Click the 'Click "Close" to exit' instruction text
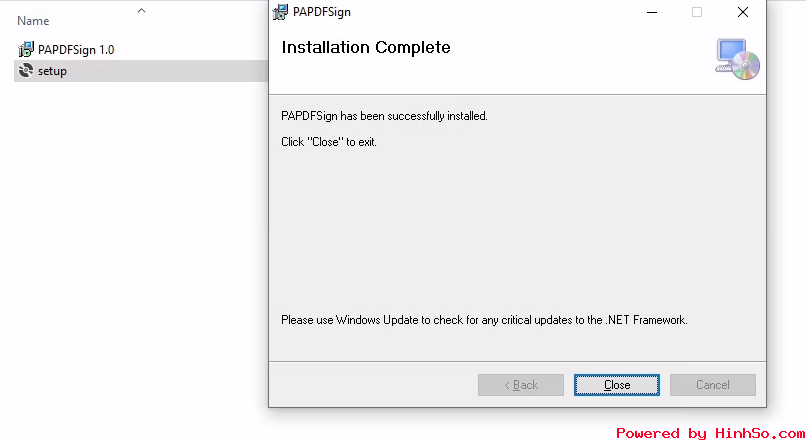This screenshot has width=806, height=440. point(329,142)
